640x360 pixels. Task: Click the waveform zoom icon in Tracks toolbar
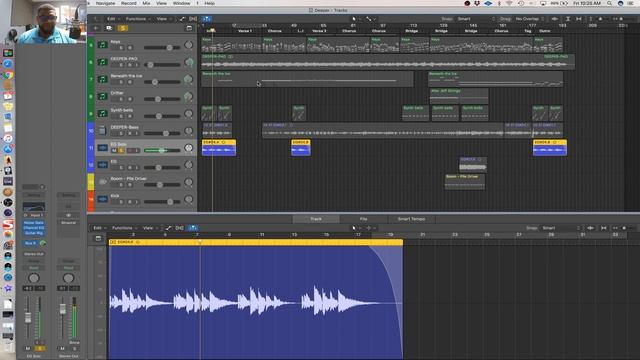pyautogui.click(x=555, y=19)
